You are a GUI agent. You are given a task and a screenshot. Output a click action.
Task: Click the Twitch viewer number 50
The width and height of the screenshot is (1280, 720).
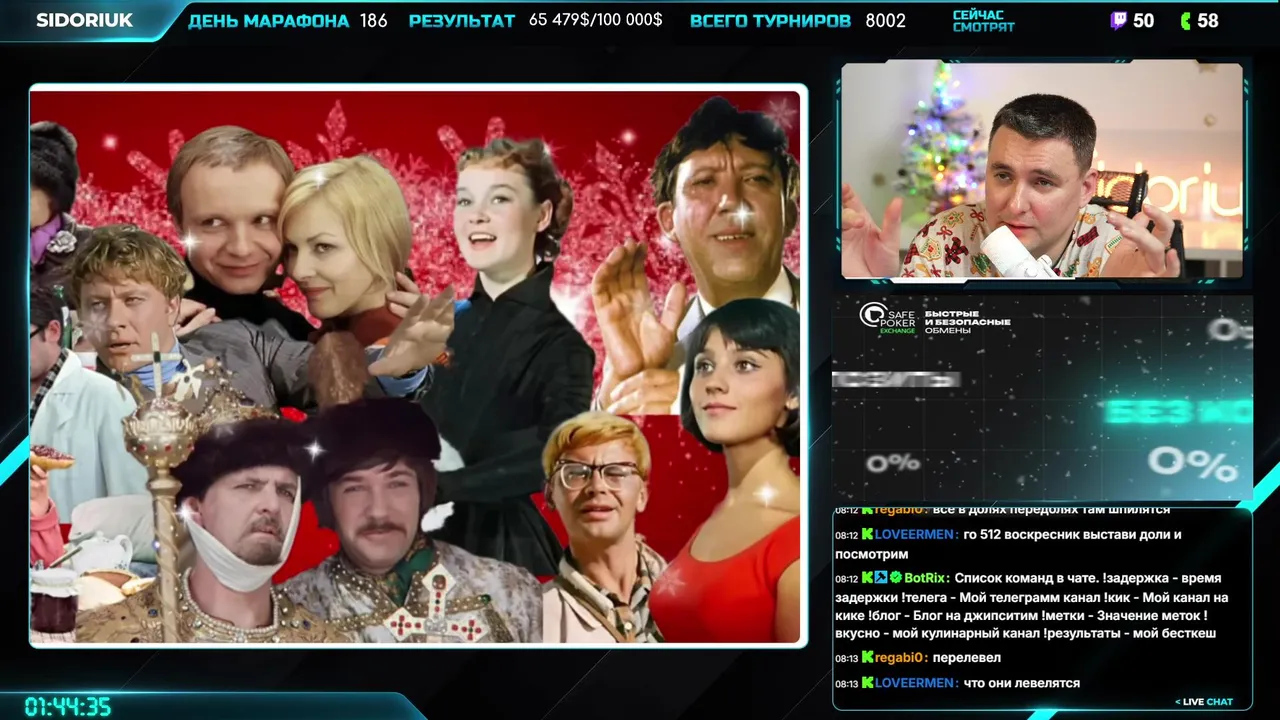tap(1144, 20)
